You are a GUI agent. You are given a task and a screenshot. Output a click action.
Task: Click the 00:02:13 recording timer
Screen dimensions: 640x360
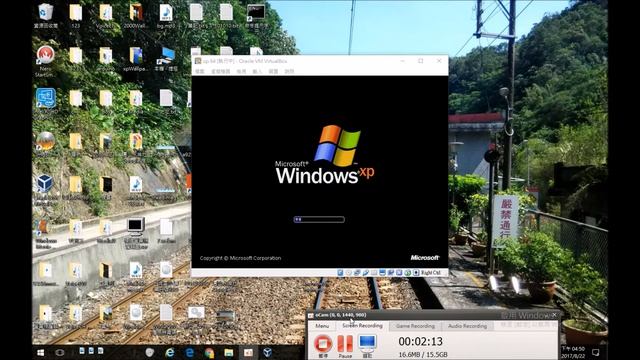420,341
